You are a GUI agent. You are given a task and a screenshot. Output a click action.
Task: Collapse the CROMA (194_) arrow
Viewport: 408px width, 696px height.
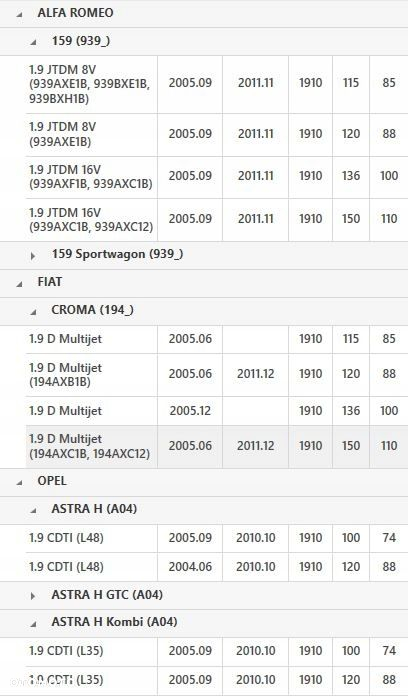(33, 312)
